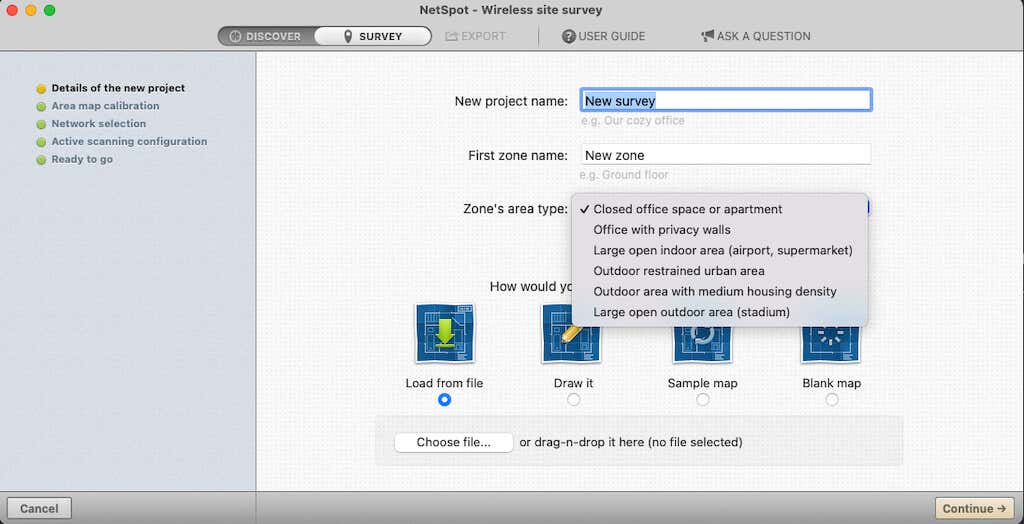Switch to Discover mode
This screenshot has height=524, width=1024.
[x=266, y=37]
